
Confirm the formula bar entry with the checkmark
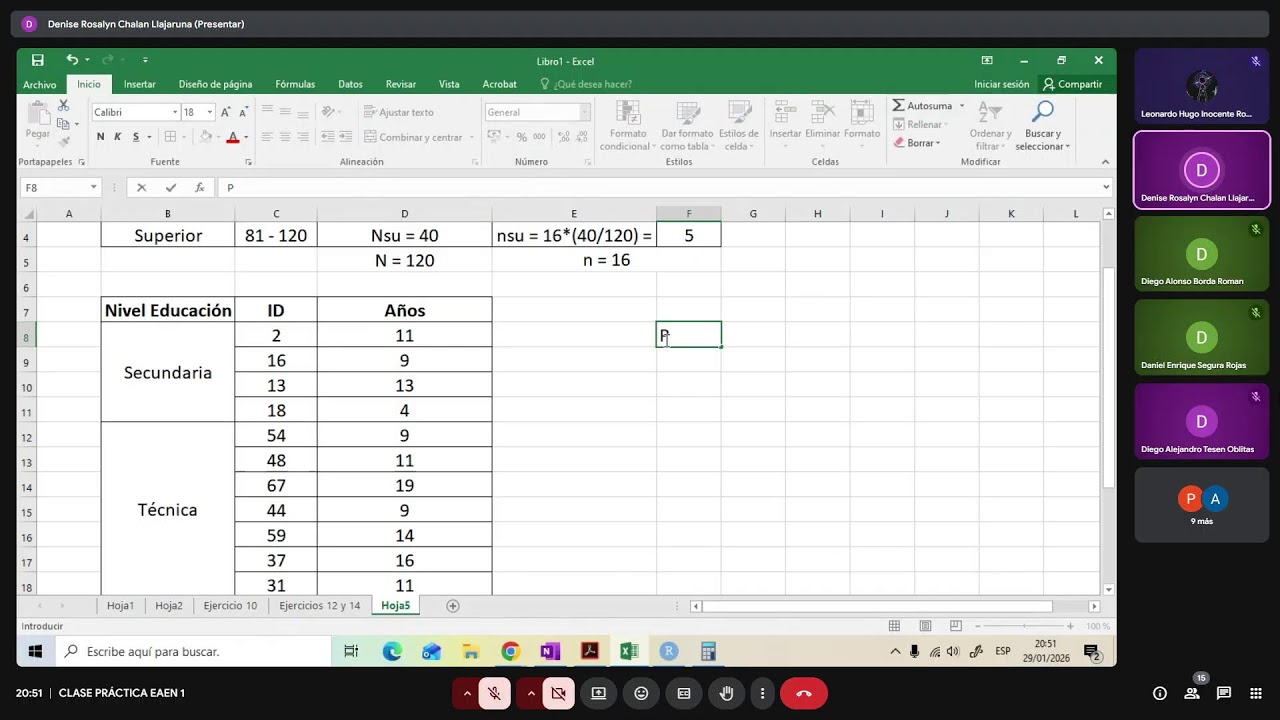[171, 187]
